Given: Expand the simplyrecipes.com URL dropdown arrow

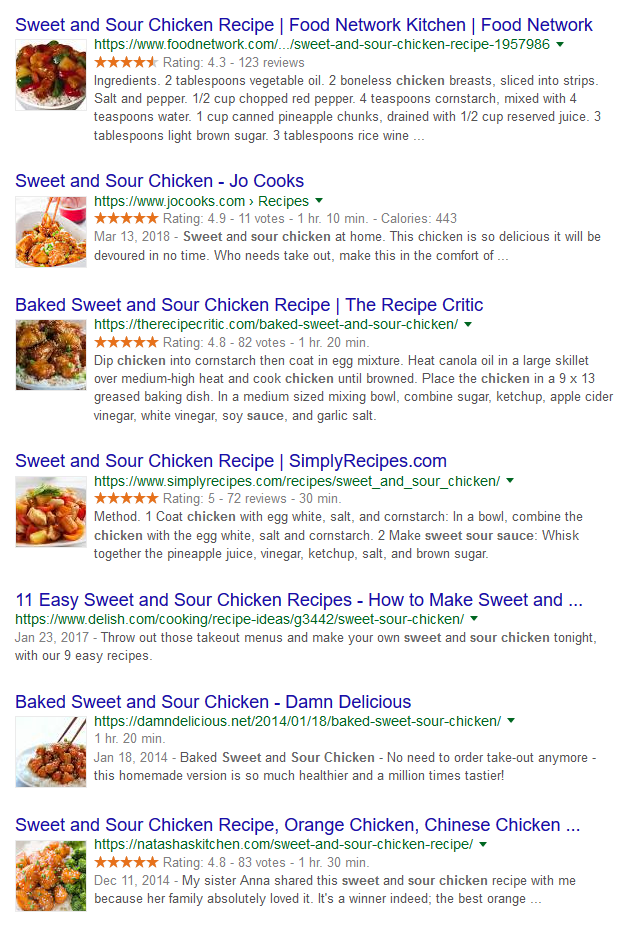Looking at the screenshot, I should (x=510, y=481).
